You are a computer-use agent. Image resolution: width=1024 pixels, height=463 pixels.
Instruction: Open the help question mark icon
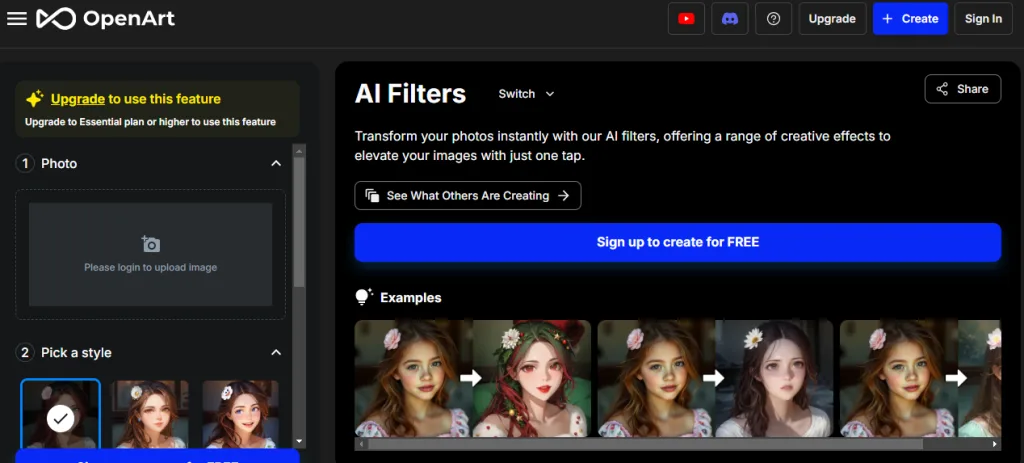tap(773, 19)
